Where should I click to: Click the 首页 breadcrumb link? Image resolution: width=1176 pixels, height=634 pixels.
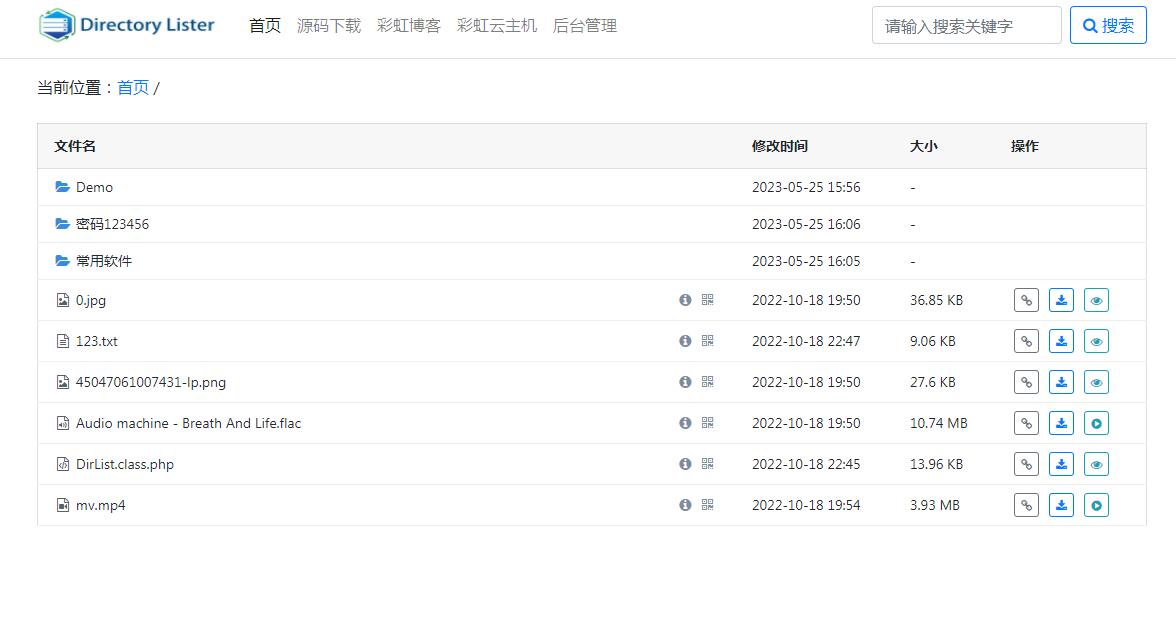(133, 87)
